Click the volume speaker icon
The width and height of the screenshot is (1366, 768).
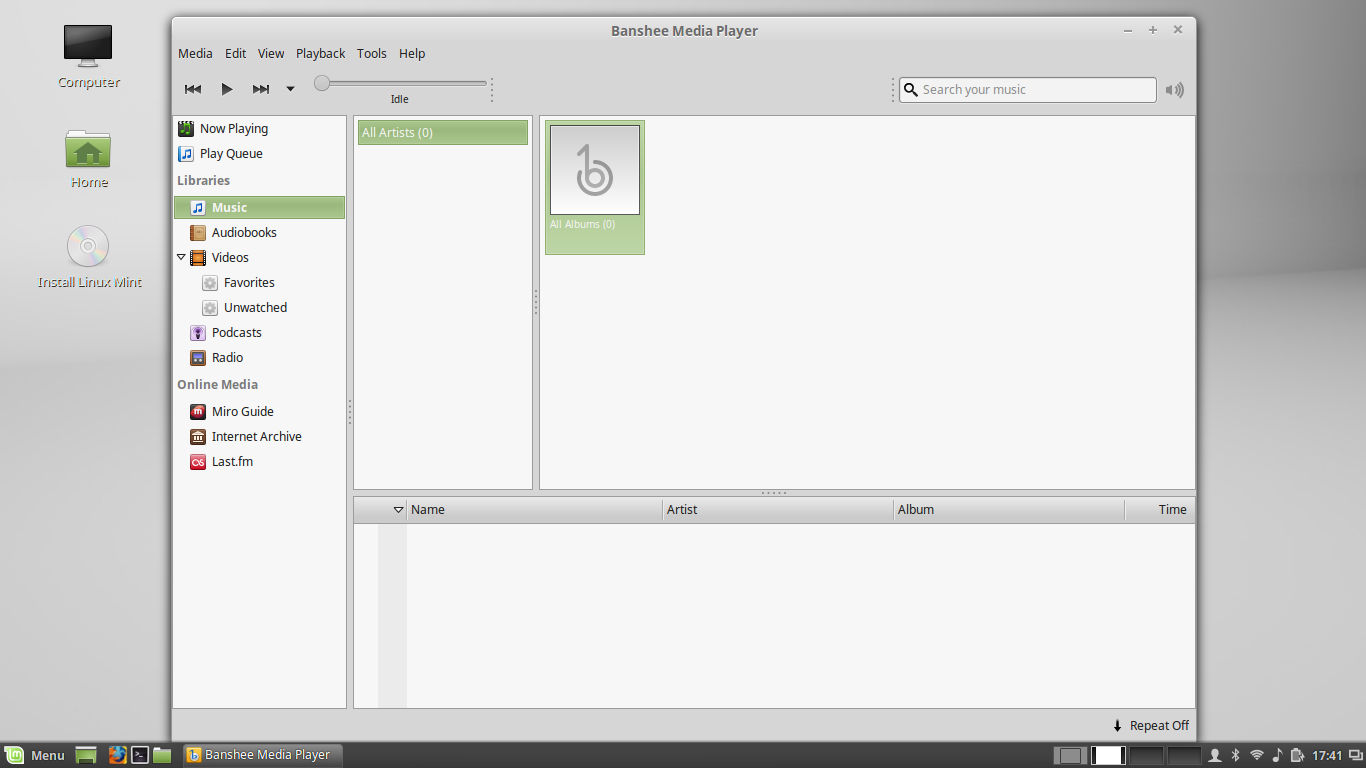click(1175, 90)
